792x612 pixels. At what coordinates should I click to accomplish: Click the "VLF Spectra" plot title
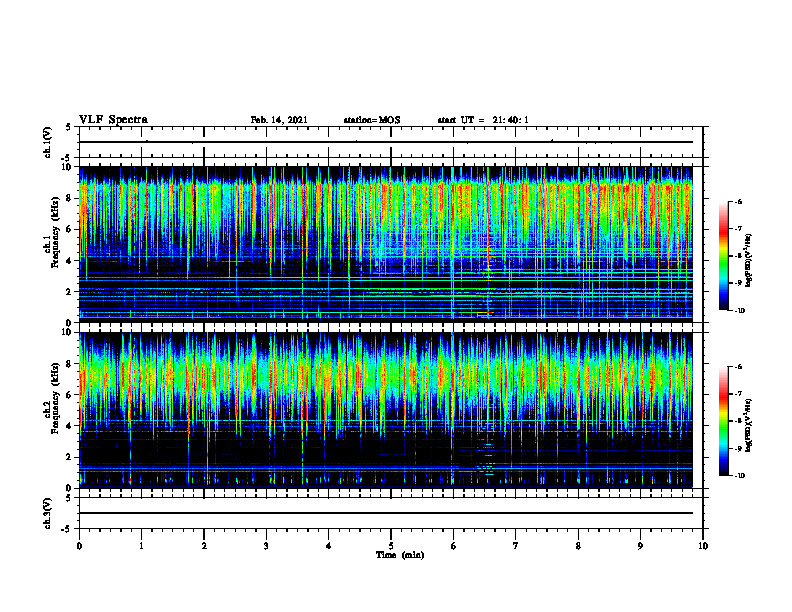coord(113,120)
